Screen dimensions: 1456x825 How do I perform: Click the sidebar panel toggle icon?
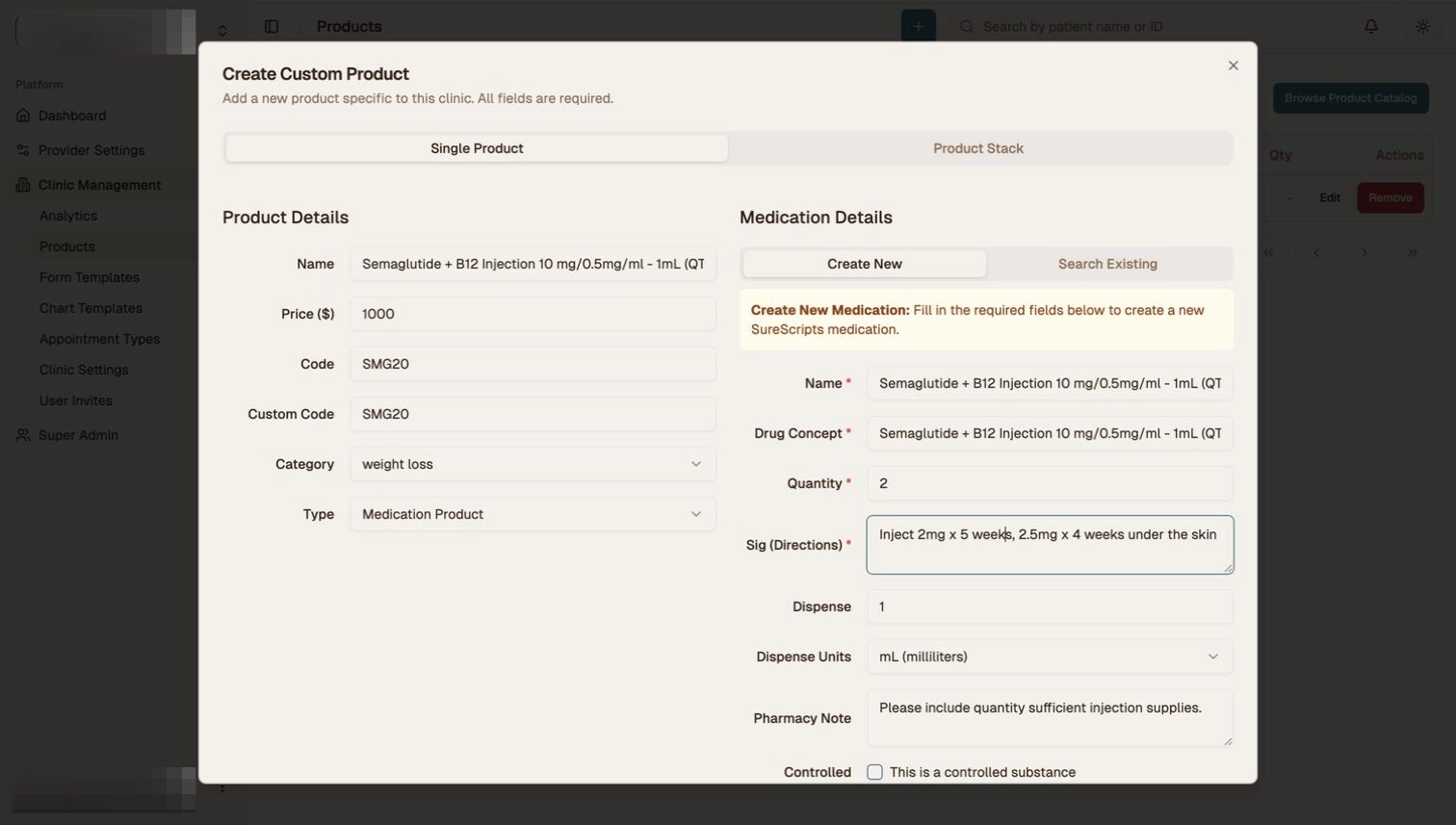(272, 26)
